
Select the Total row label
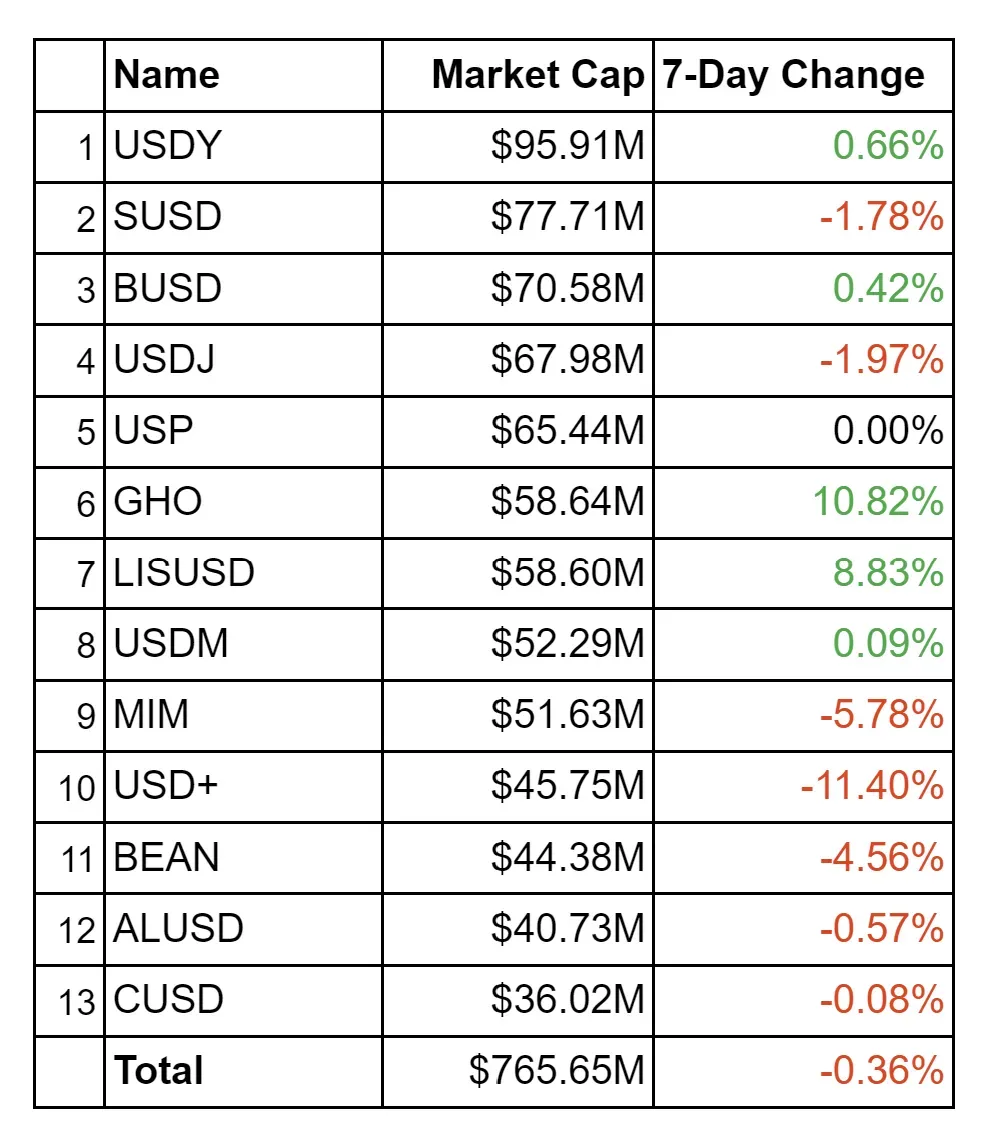point(159,1071)
